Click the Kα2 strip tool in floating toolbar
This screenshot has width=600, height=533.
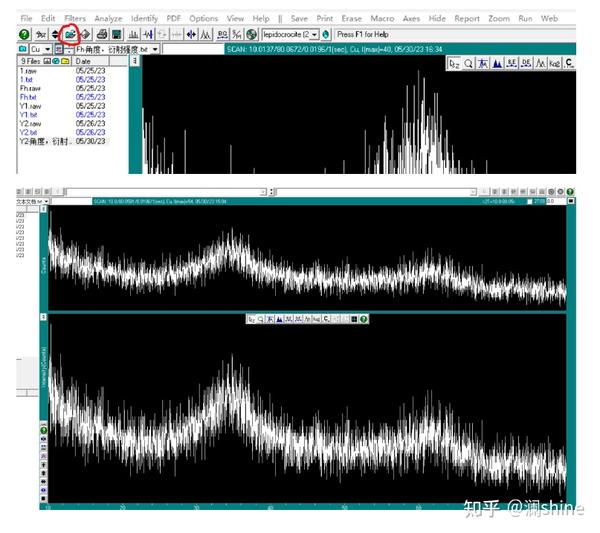coord(554,63)
